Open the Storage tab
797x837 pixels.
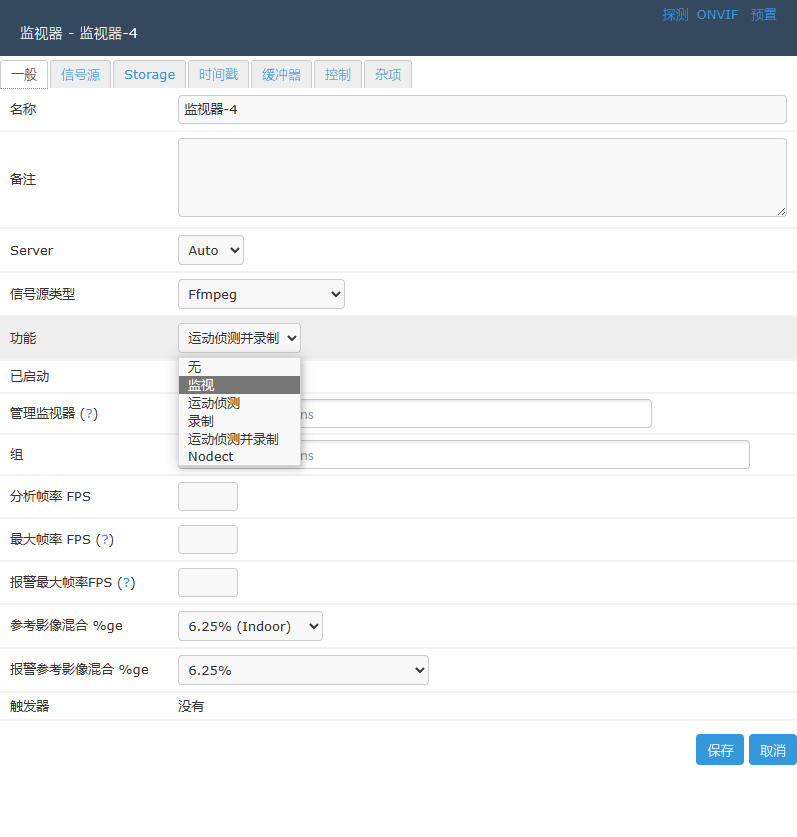pyautogui.click(x=149, y=75)
